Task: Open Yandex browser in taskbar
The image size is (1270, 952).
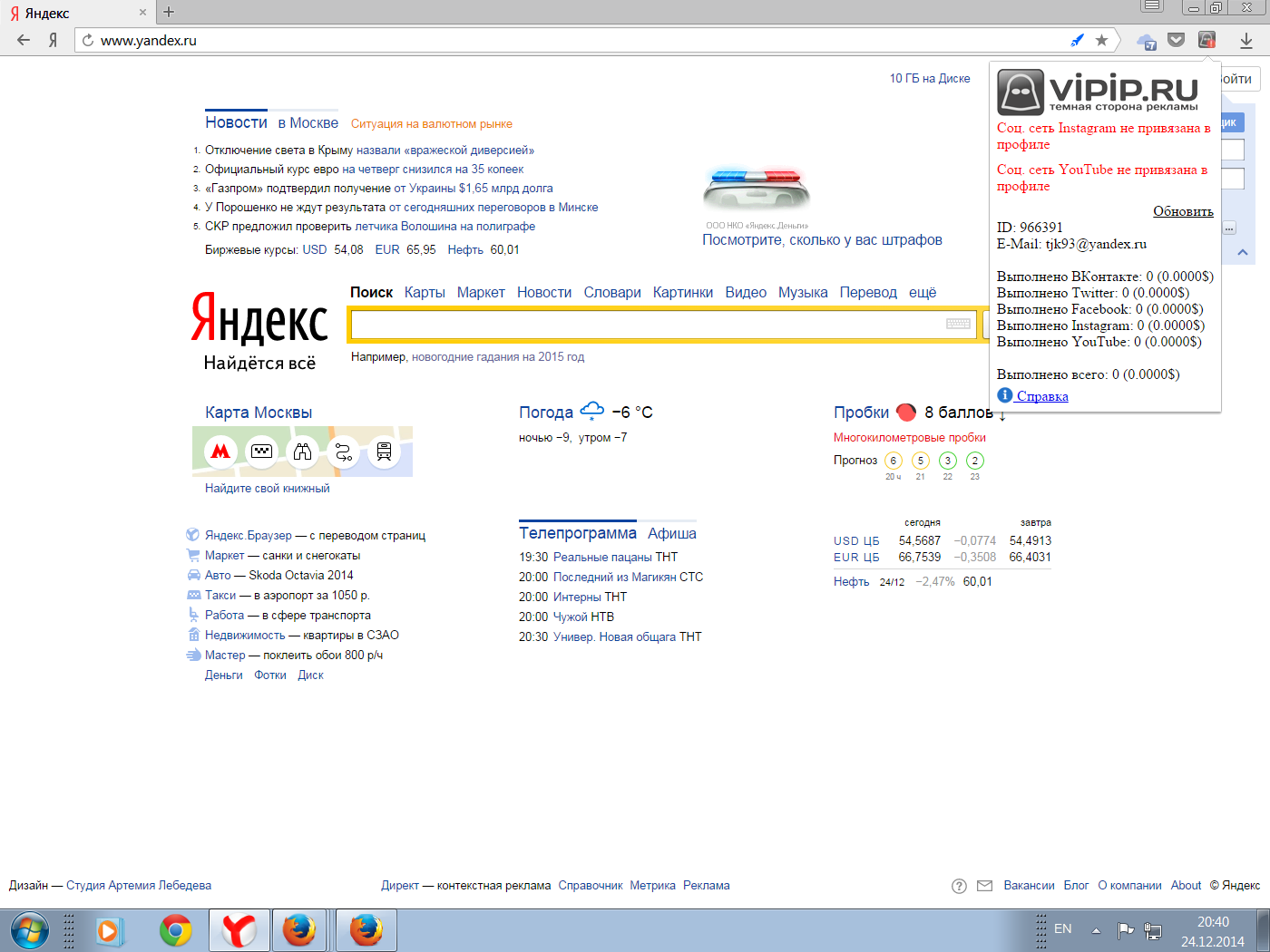Action: [239, 931]
